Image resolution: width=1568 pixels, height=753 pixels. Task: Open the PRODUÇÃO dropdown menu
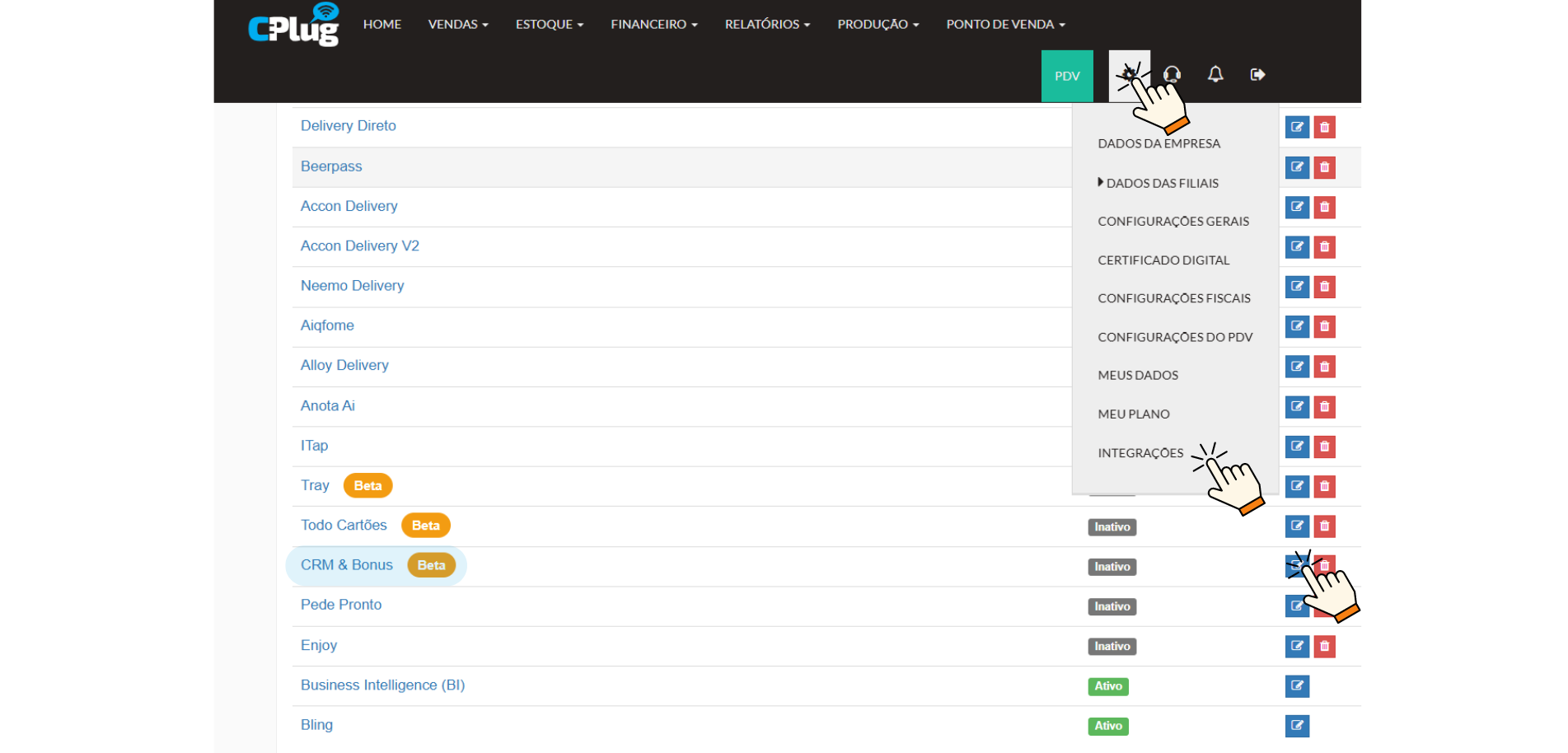click(878, 25)
